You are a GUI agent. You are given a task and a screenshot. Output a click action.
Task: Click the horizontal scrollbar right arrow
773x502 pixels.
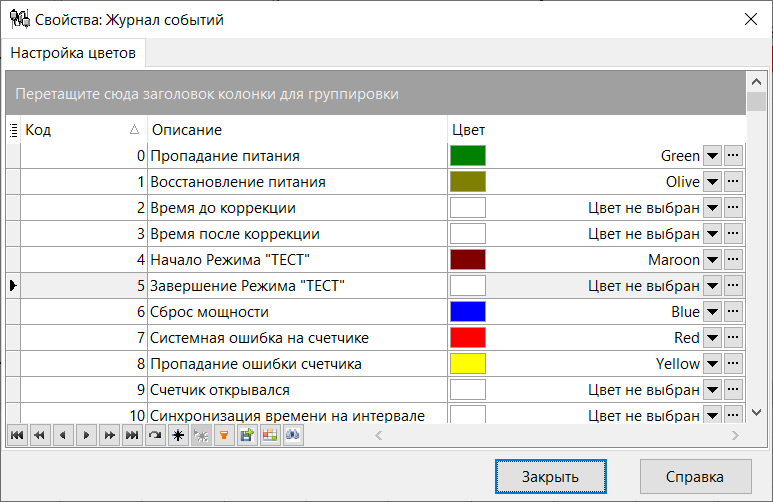point(735,435)
